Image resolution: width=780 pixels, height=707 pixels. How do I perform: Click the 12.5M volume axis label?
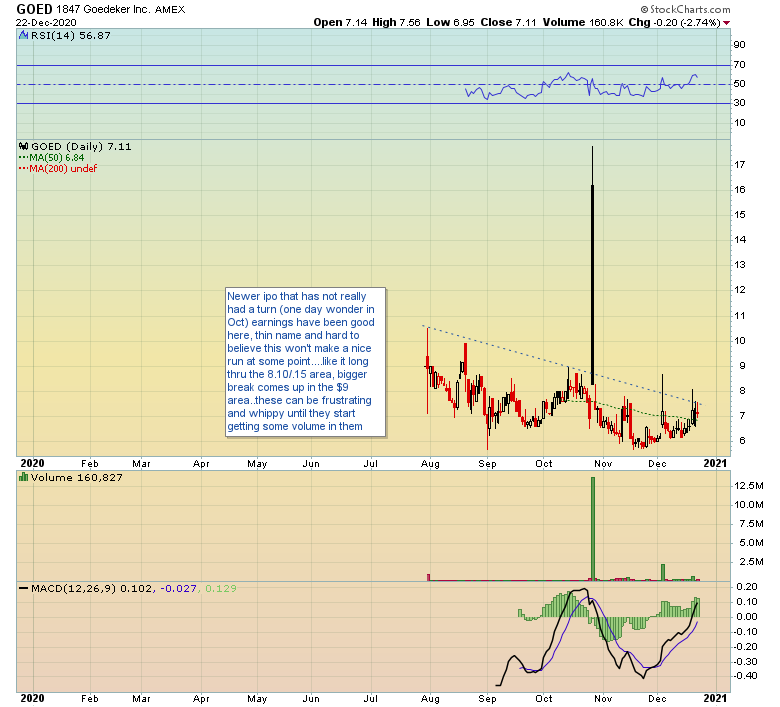tap(748, 486)
